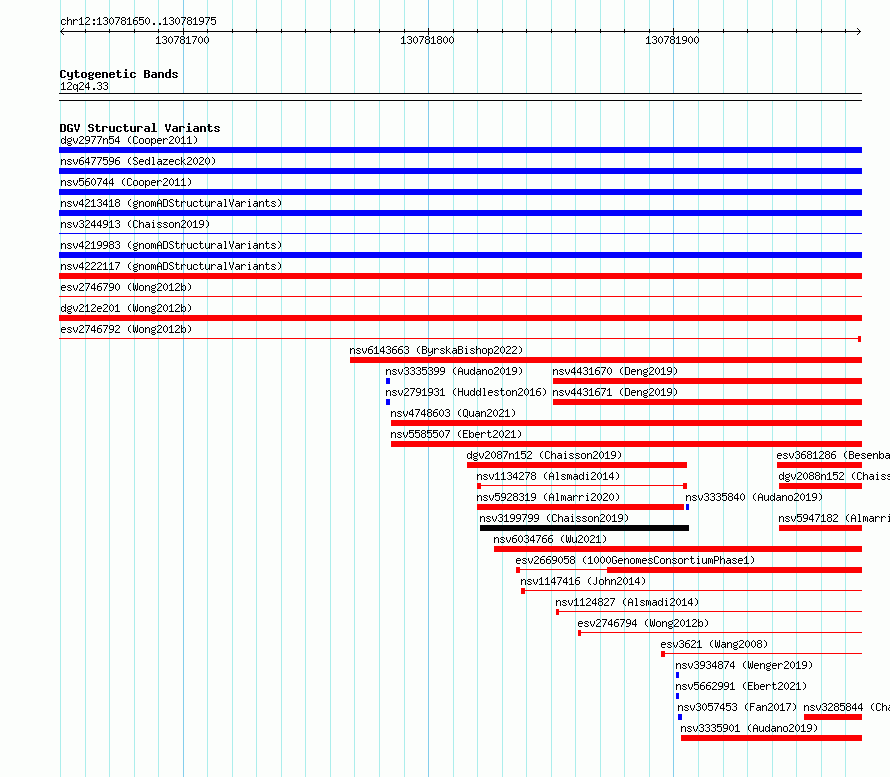Click the blue dgv2977n54 variant bar
The image size is (890, 777).
pyautogui.click(x=460, y=150)
